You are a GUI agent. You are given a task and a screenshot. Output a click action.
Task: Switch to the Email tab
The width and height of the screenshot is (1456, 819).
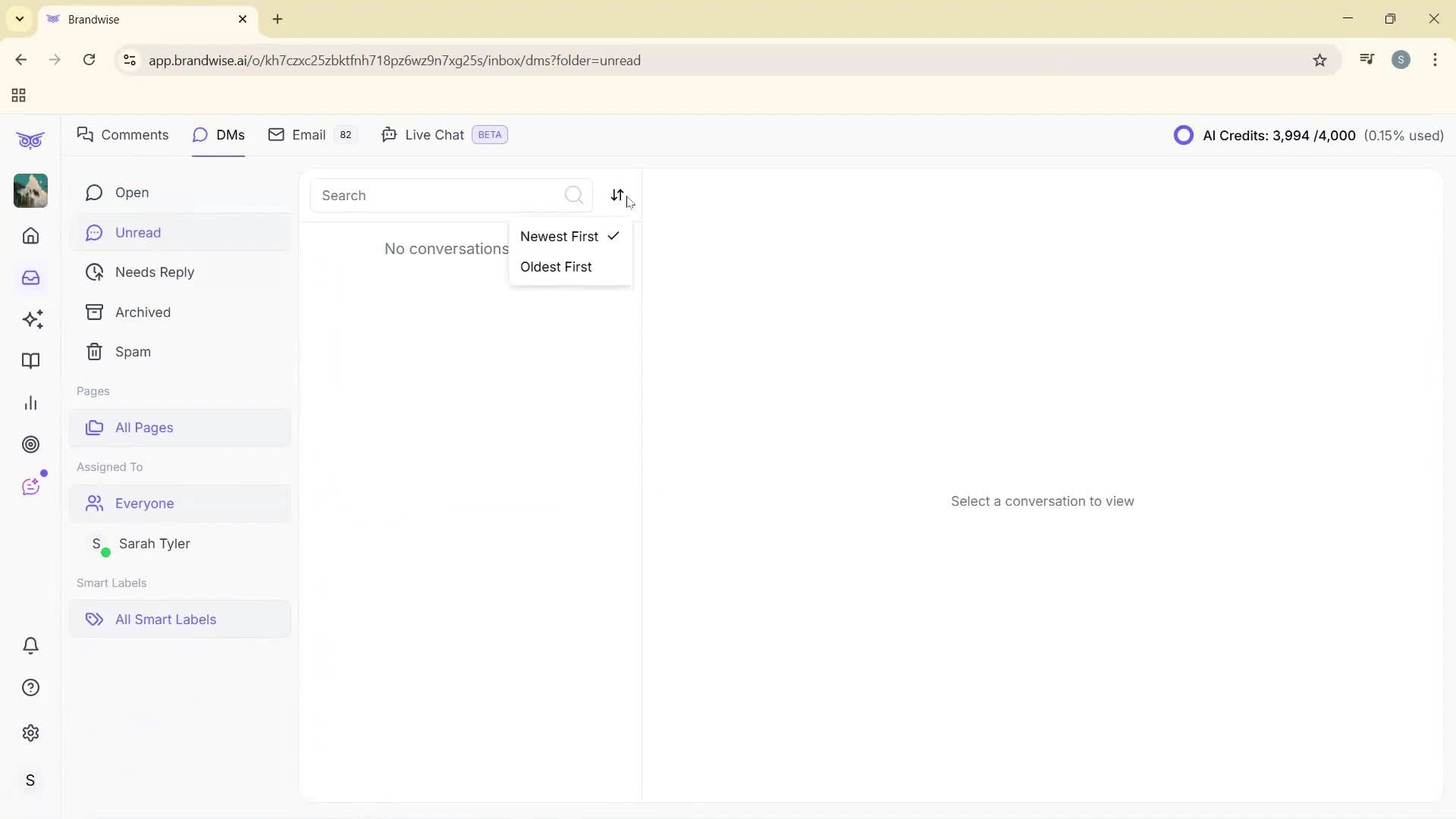pyautogui.click(x=309, y=134)
